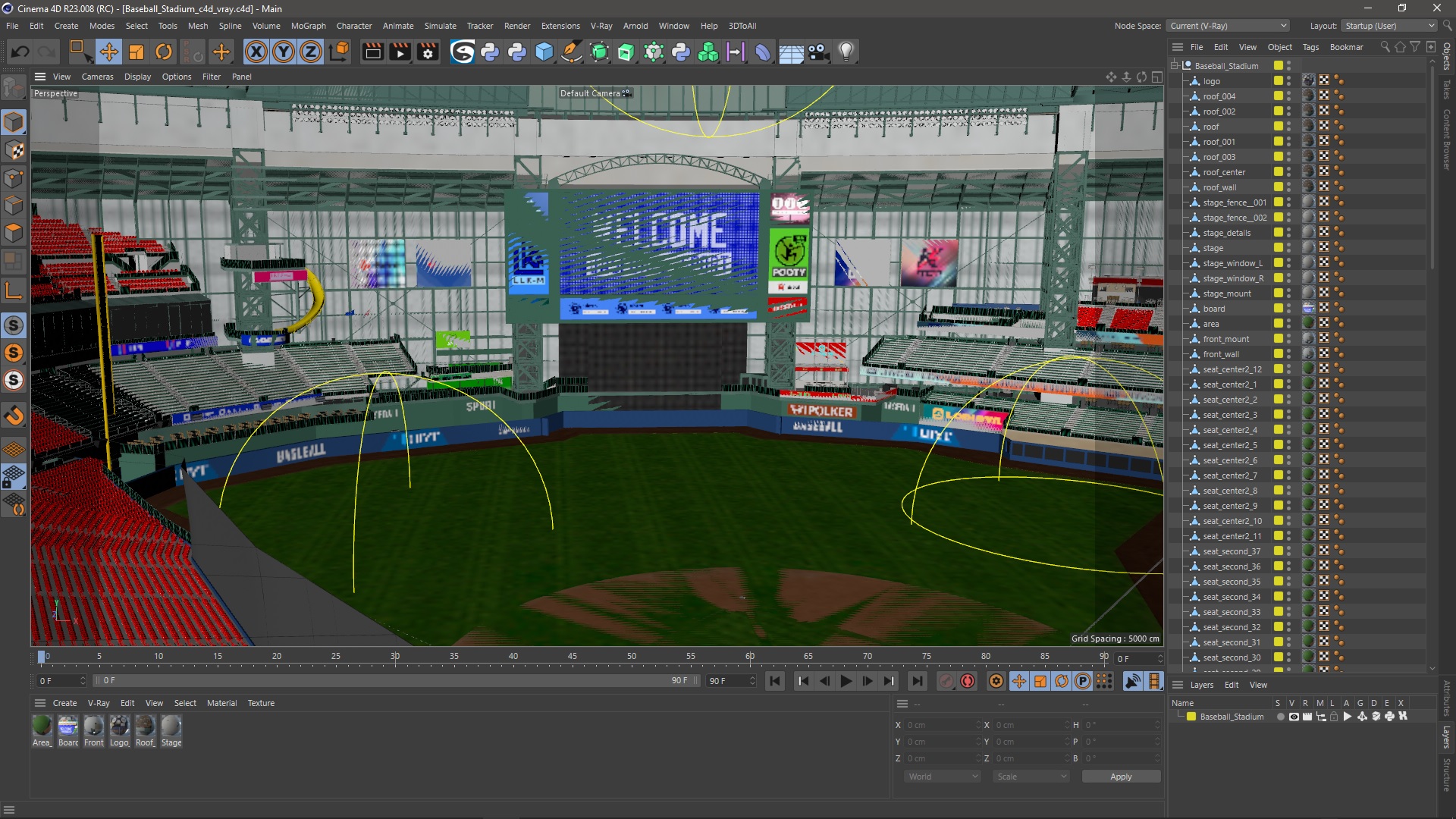The width and height of the screenshot is (1456, 819).
Task: Select the Rotate tool
Action: [x=164, y=52]
